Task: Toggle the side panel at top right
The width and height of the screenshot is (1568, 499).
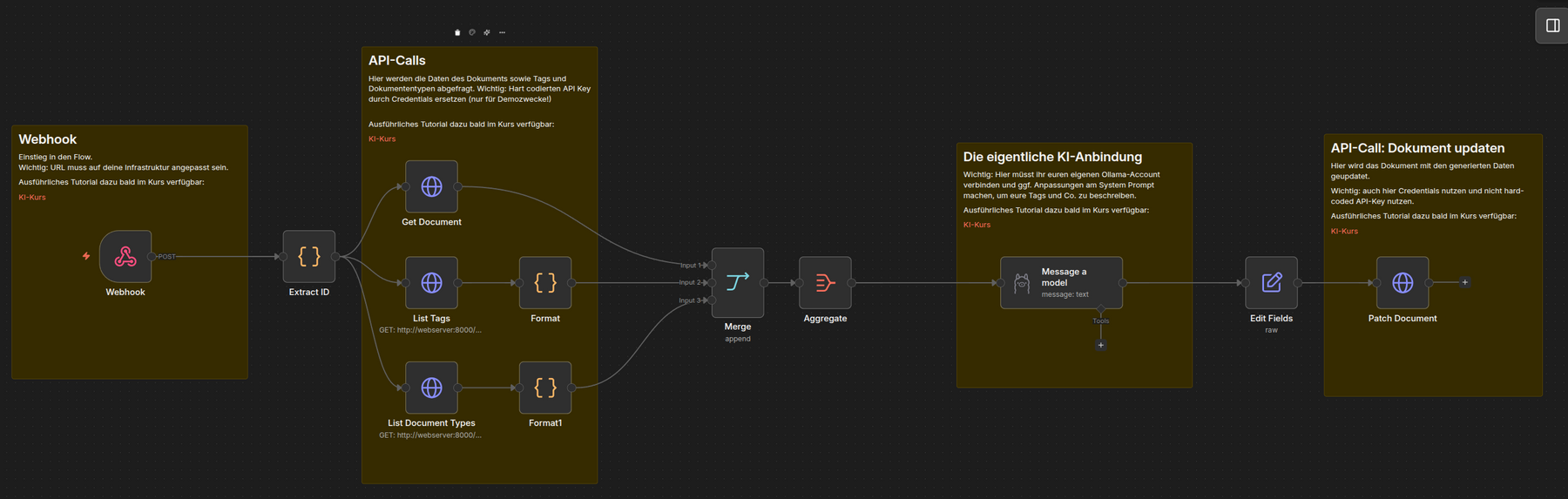Action: point(1552,25)
